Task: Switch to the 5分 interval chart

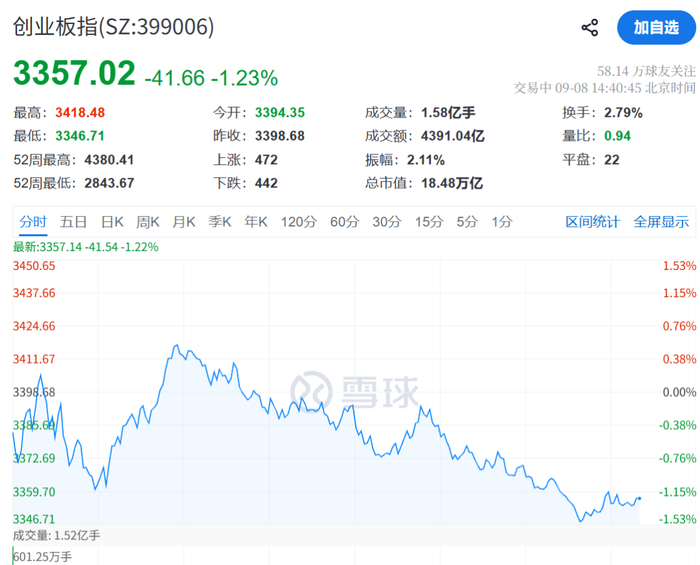Action: click(x=467, y=221)
